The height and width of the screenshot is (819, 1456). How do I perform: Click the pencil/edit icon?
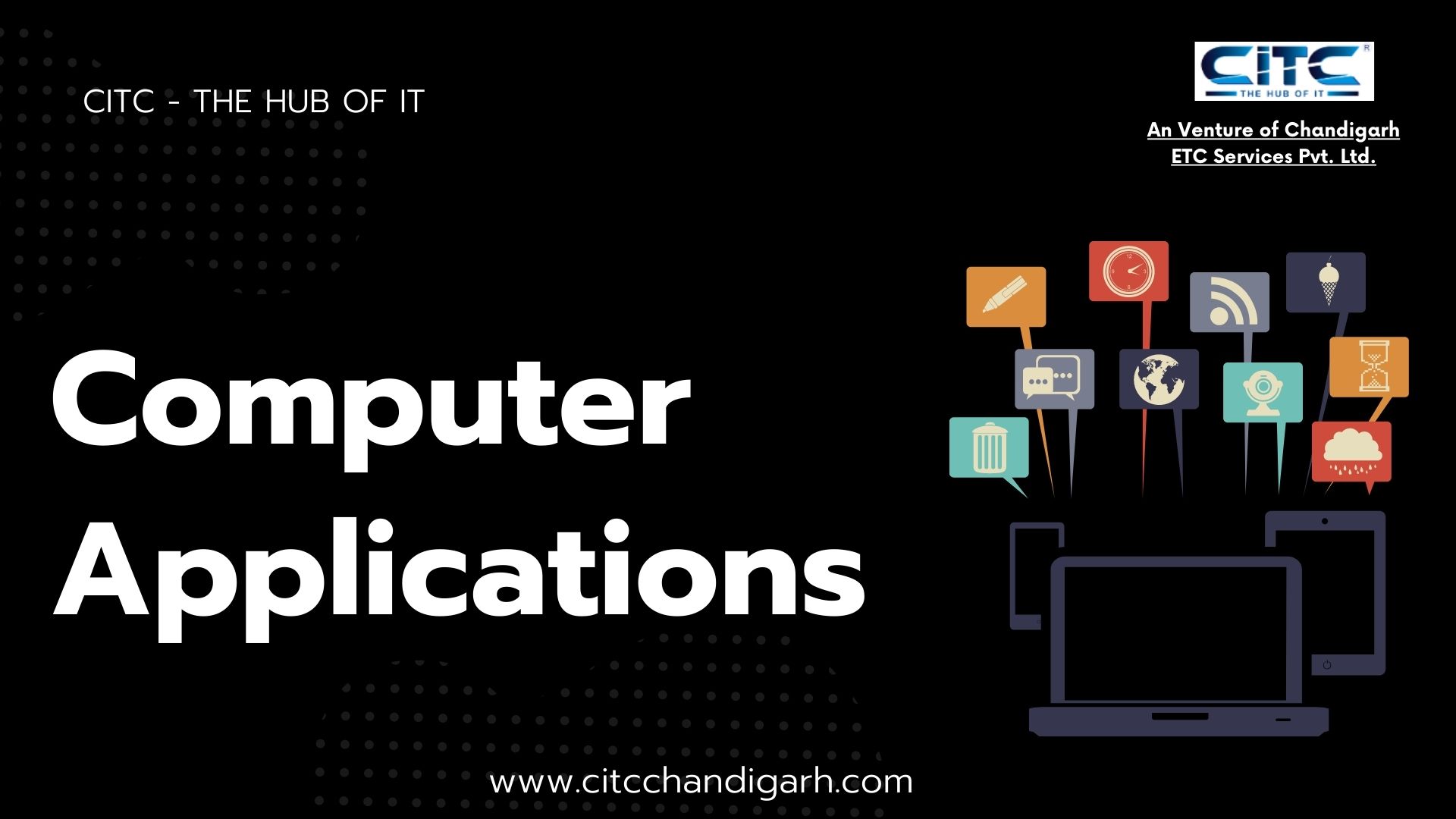point(1005,295)
